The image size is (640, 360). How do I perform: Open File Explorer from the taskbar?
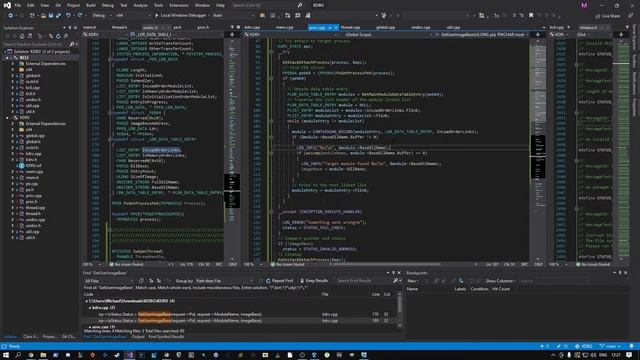[43, 355]
